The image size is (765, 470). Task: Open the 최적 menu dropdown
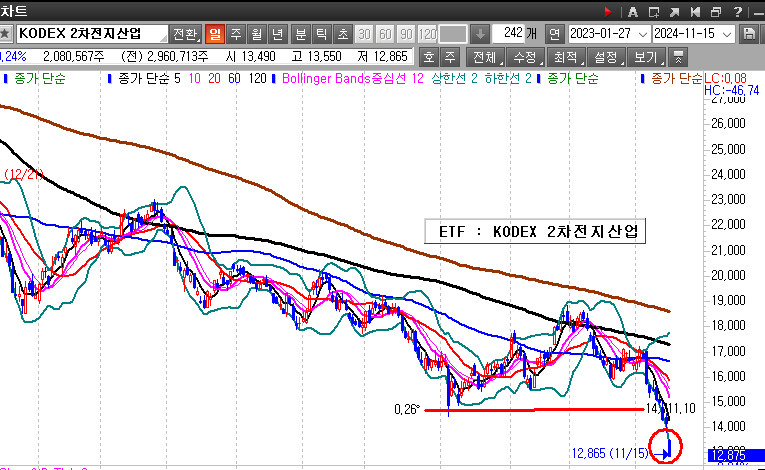(566, 57)
